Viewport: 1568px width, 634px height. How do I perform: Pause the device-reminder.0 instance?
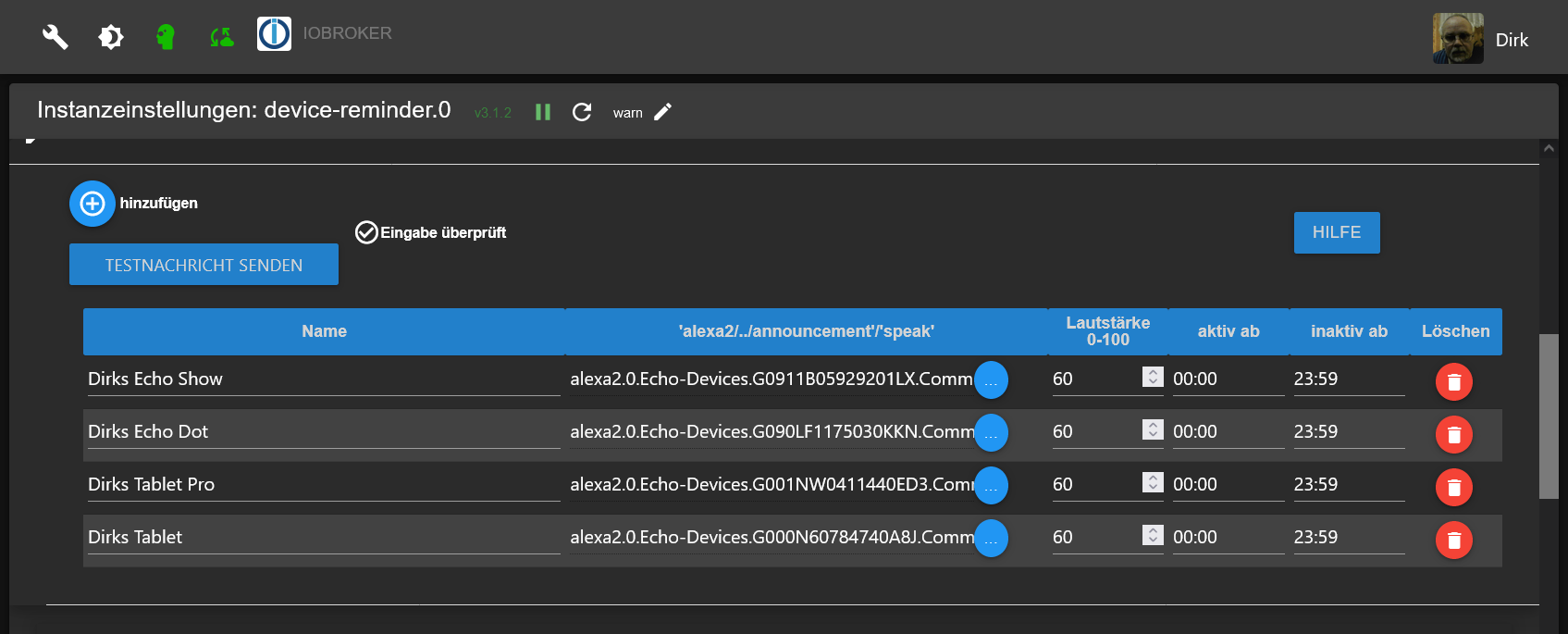543,112
